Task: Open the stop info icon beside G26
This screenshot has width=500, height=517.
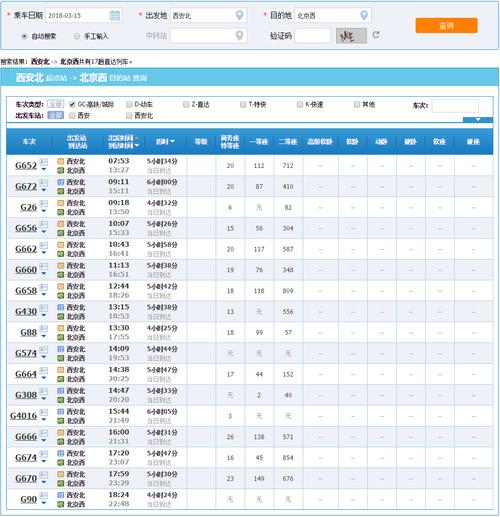Action: (44, 204)
